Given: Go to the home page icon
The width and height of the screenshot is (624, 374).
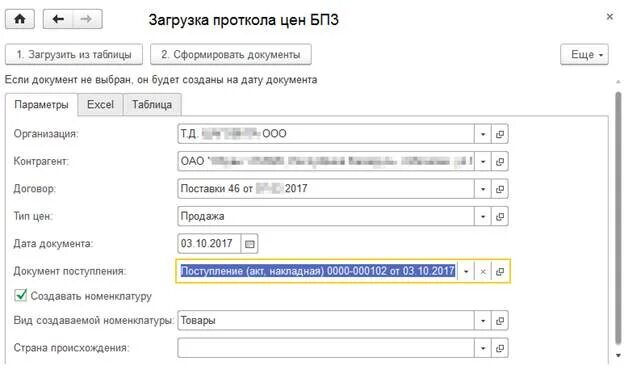Looking at the screenshot, I should click(20, 19).
